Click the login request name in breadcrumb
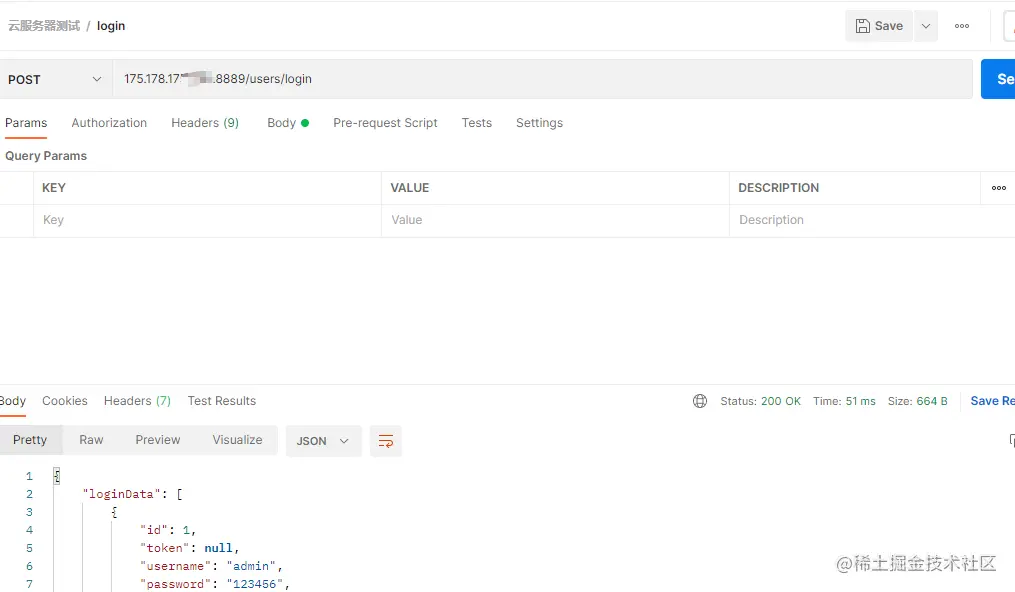This screenshot has height=592, width=1015. [x=111, y=26]
